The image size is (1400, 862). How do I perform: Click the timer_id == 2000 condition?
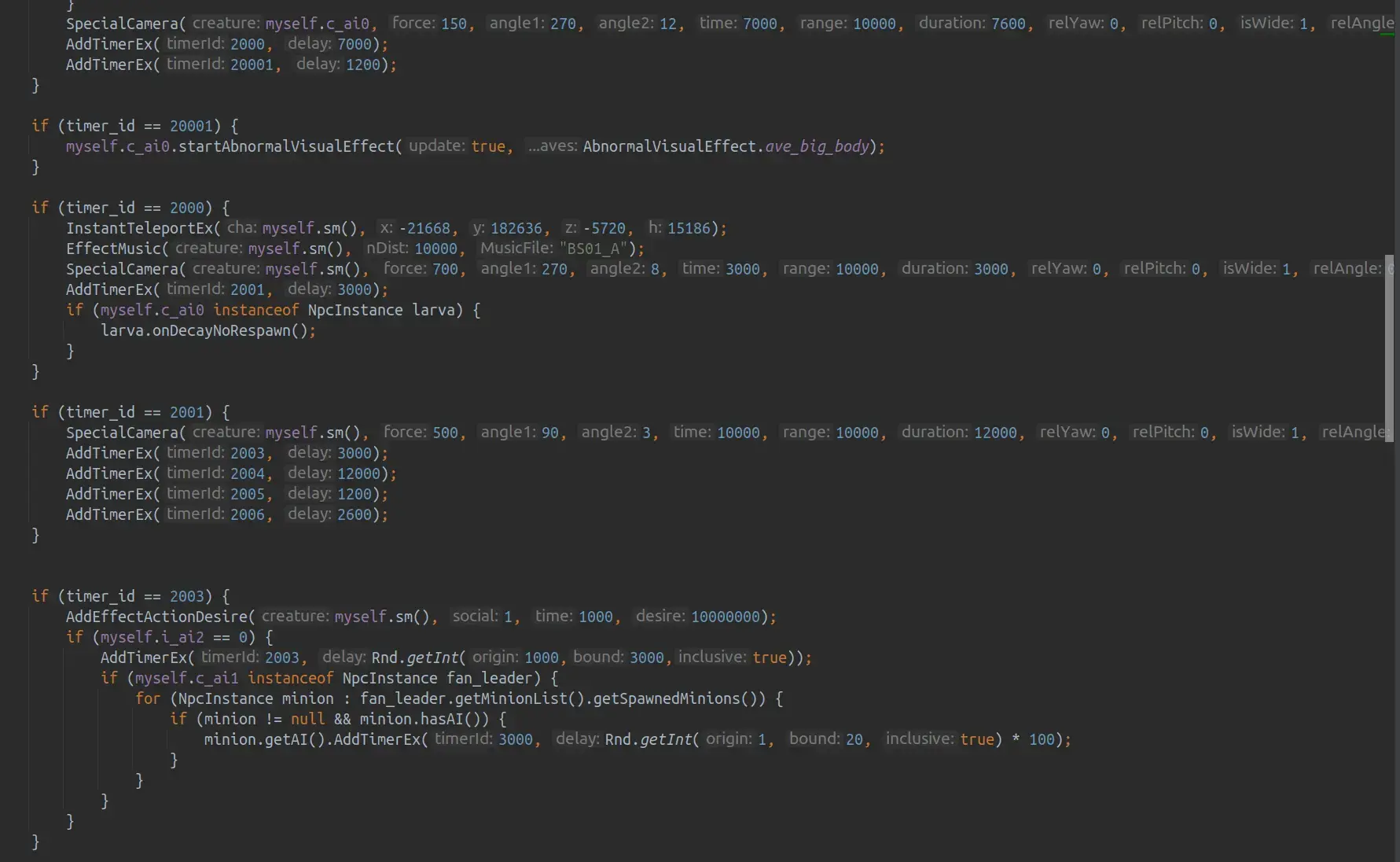click(135, 208)
